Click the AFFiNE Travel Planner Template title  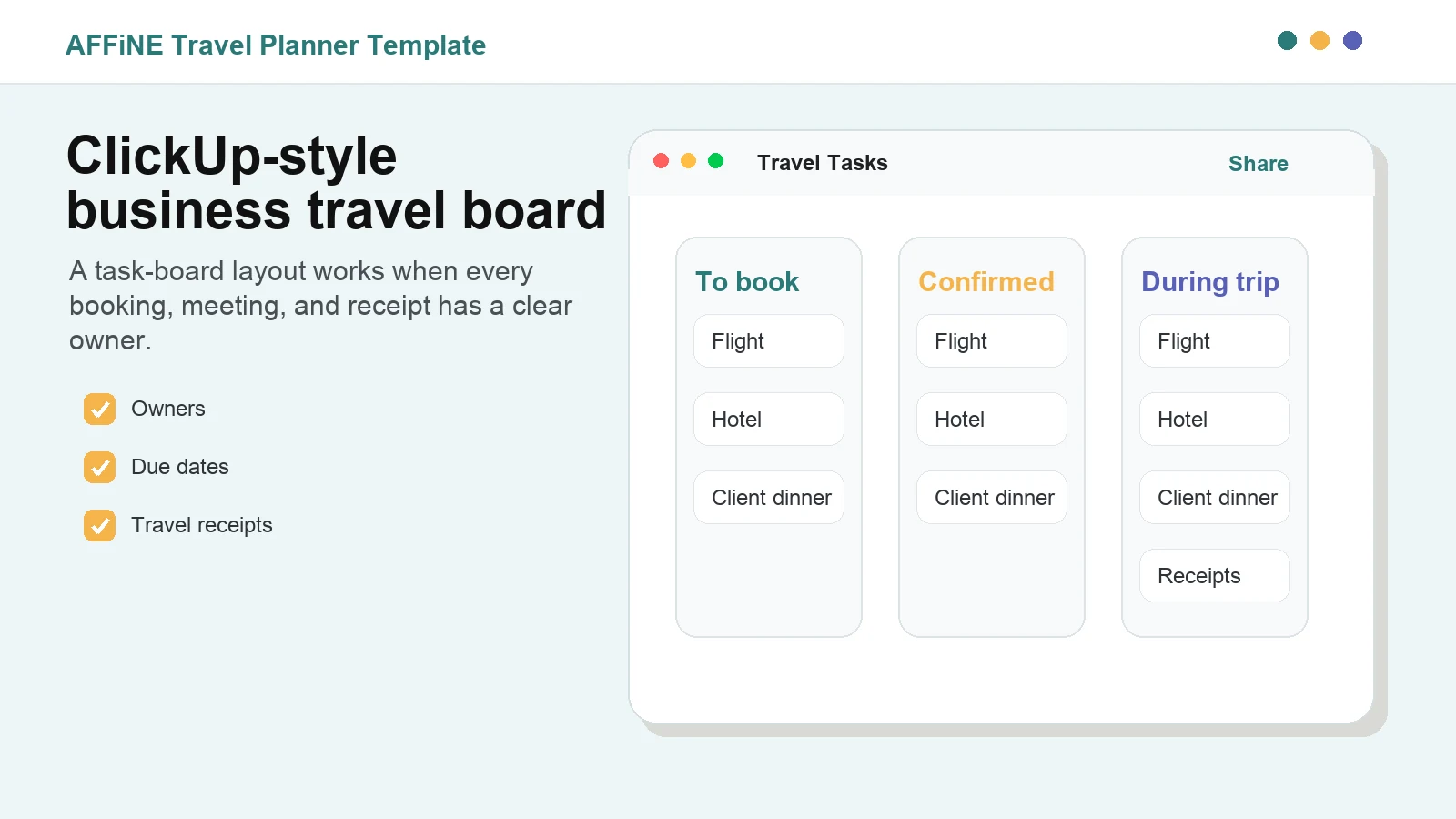(x=276, y=45)
